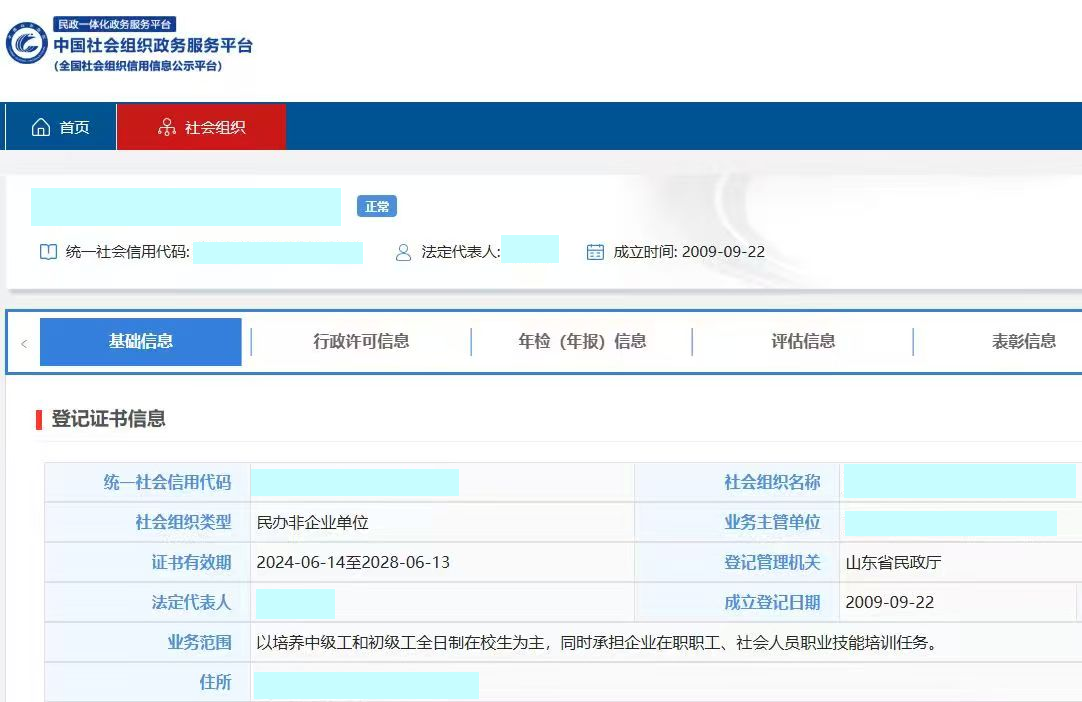Click the 正常 status badge
Image resolution: width=1082 pixels, height=702 pixels.
377,206
